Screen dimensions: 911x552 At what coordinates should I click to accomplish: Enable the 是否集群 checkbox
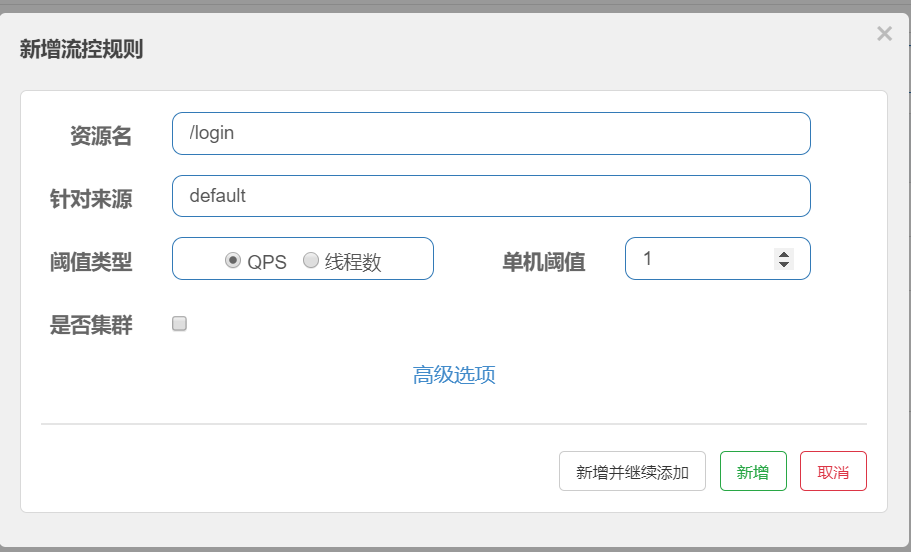point(180,323)
